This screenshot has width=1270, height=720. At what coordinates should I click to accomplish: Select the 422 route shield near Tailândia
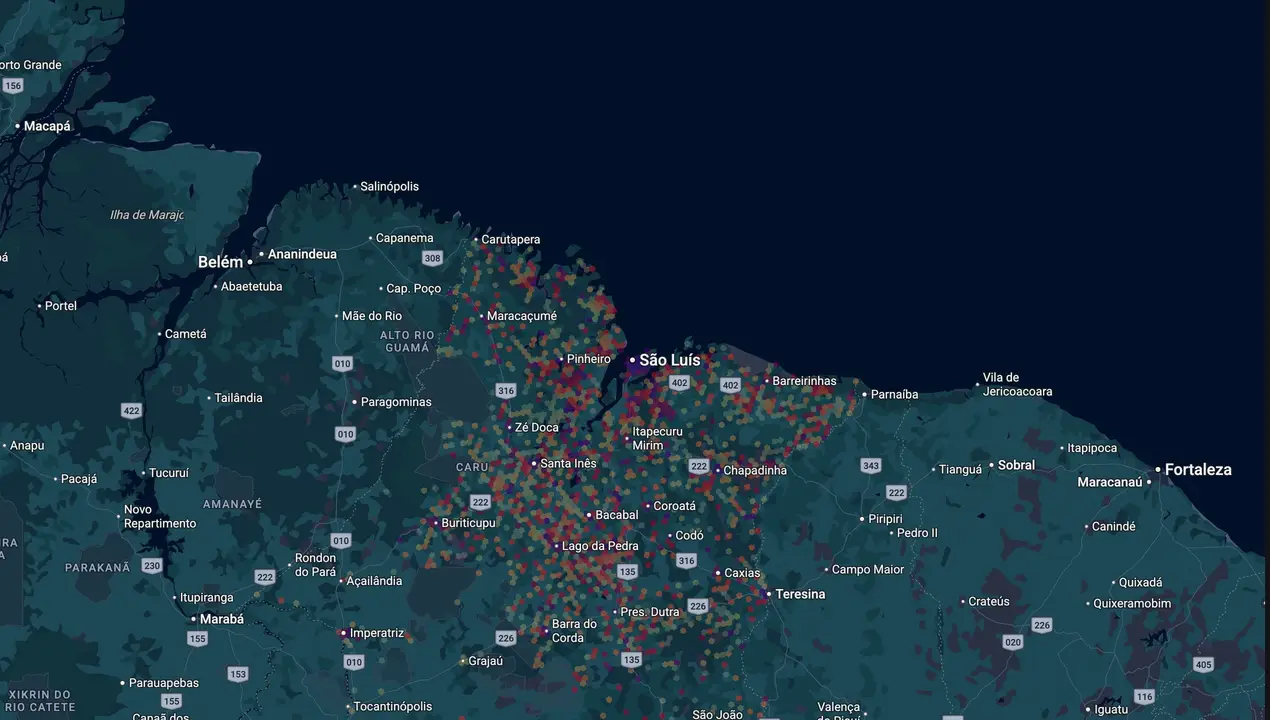tap(131, 410)
